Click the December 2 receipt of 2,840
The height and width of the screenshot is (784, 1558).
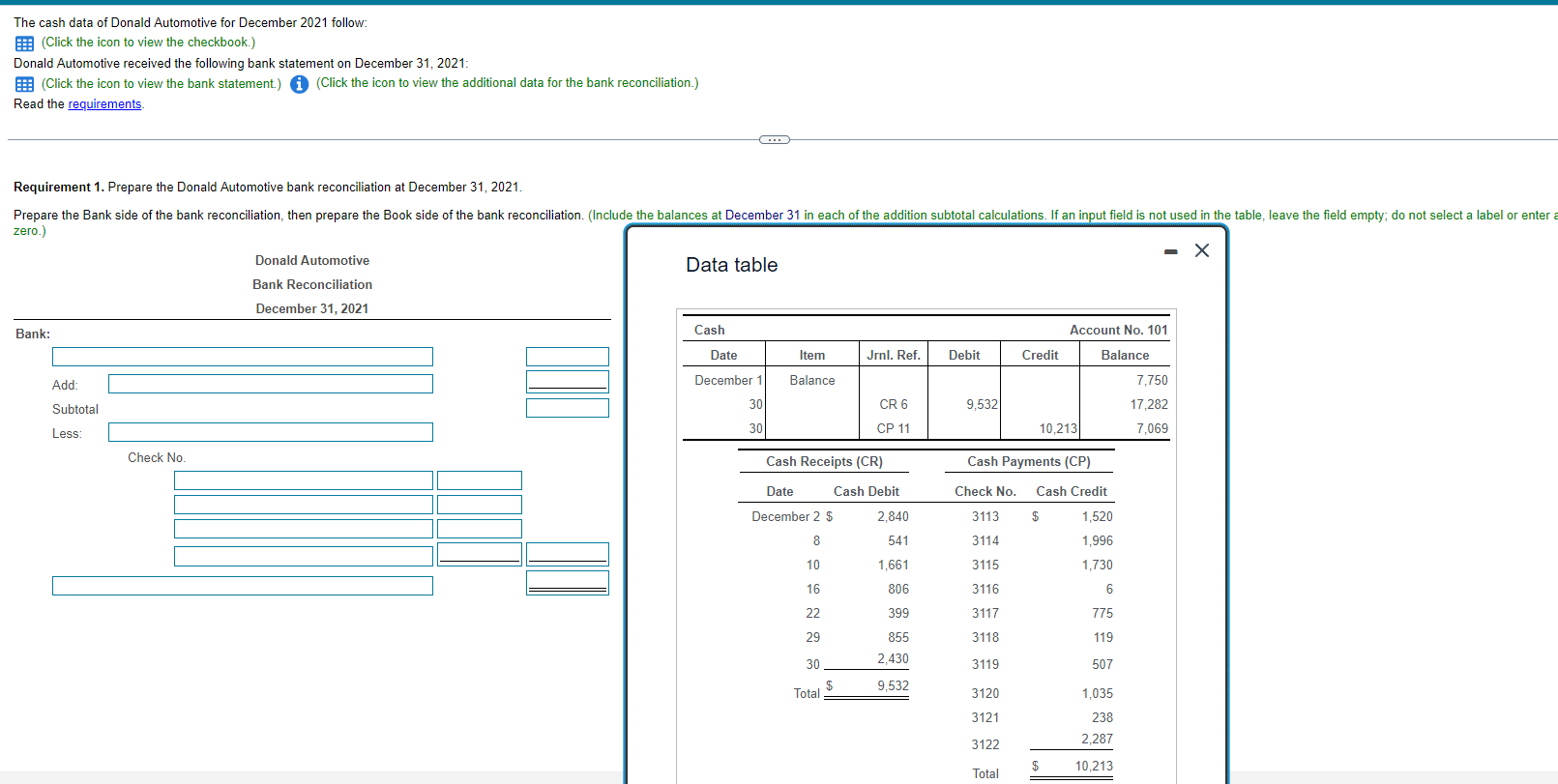click(893, 517)
